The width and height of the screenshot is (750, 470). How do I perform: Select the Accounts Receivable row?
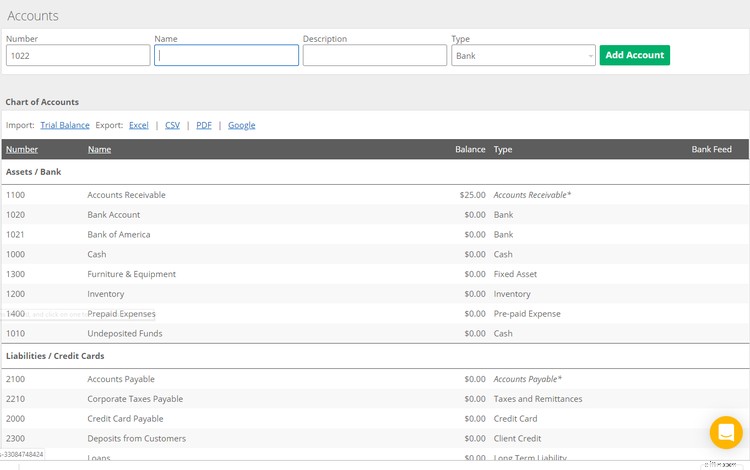click(126, 195)
